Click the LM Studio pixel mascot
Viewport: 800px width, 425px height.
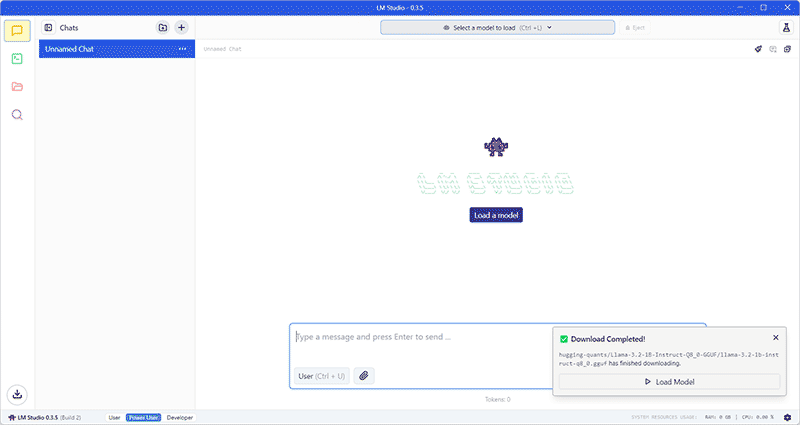(x=496, y=147)
